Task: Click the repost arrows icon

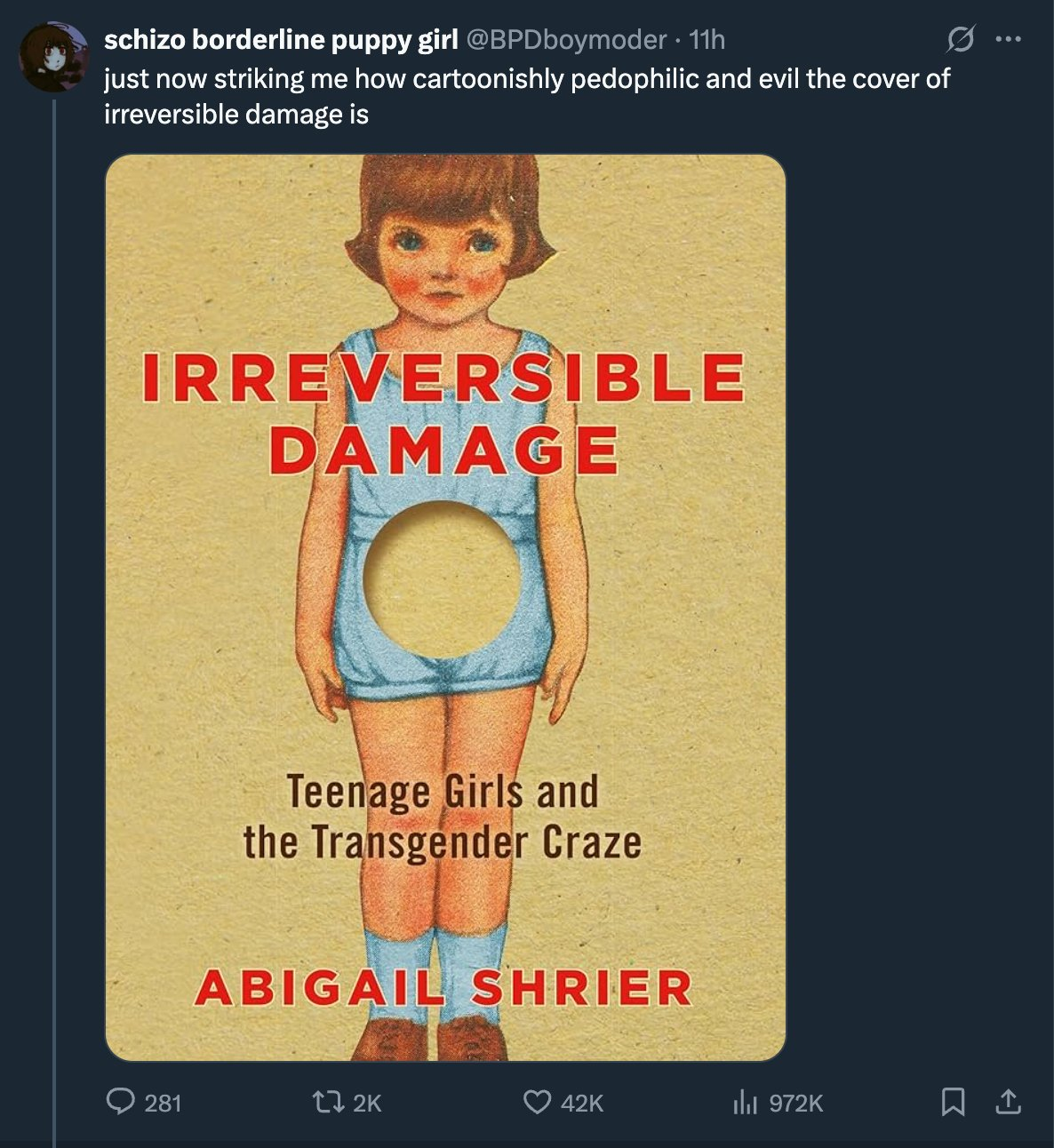Action: 324,1103
